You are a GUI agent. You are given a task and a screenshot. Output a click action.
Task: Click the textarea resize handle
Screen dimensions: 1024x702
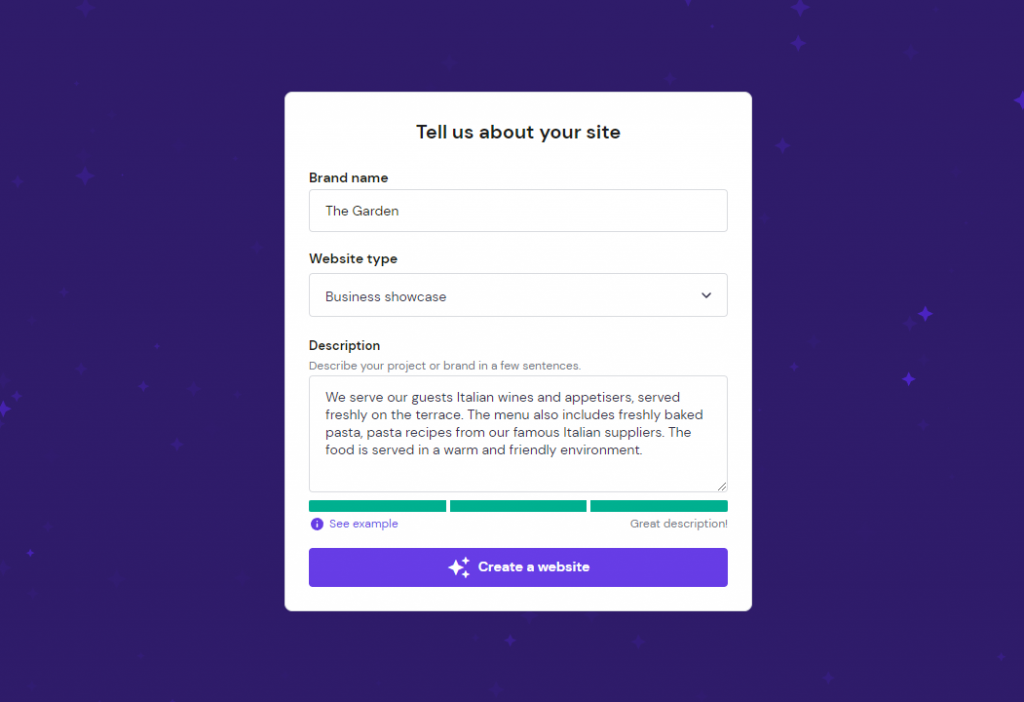722,485
